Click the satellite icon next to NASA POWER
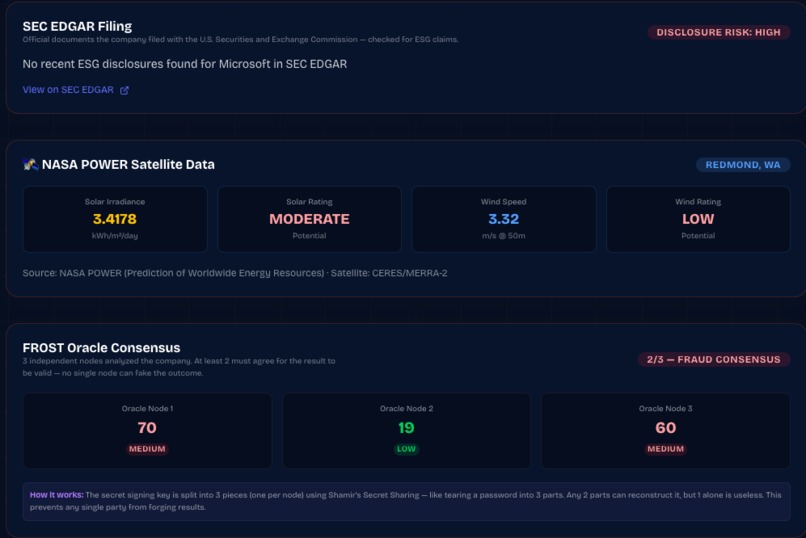The image size is (806, 538). pos(30,164)
